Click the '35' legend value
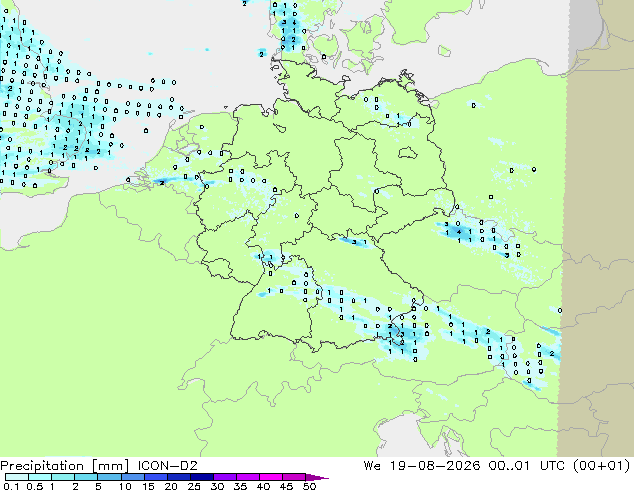634x490 pixels. [240, 486]
